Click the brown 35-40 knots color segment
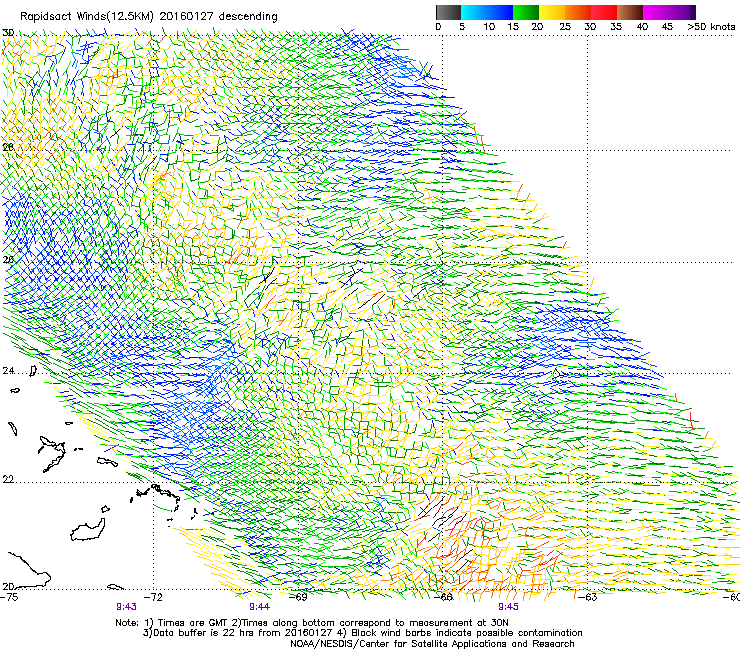740x650 pixels. tap(630, 12)
